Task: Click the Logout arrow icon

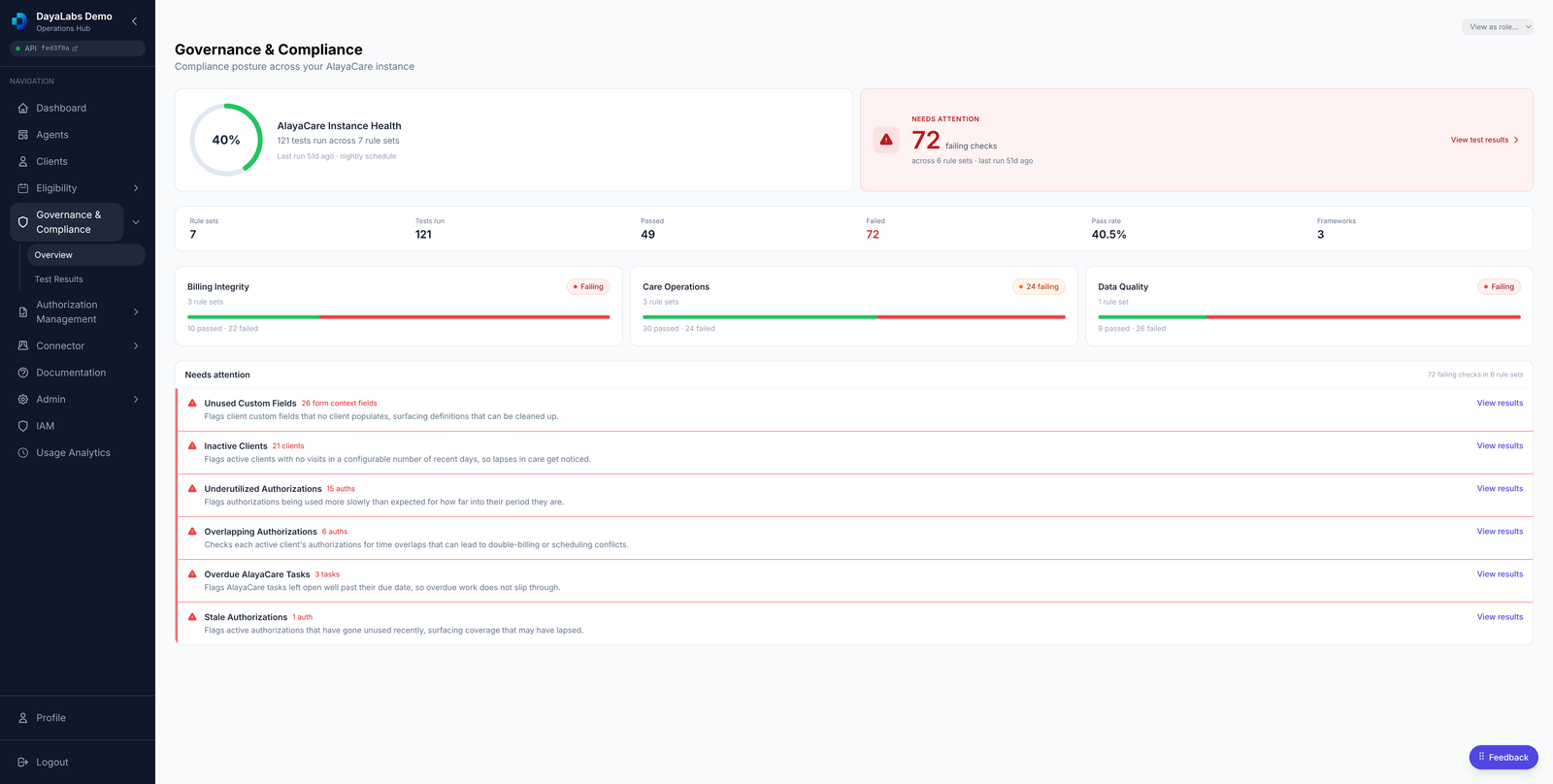Action: 23,763
